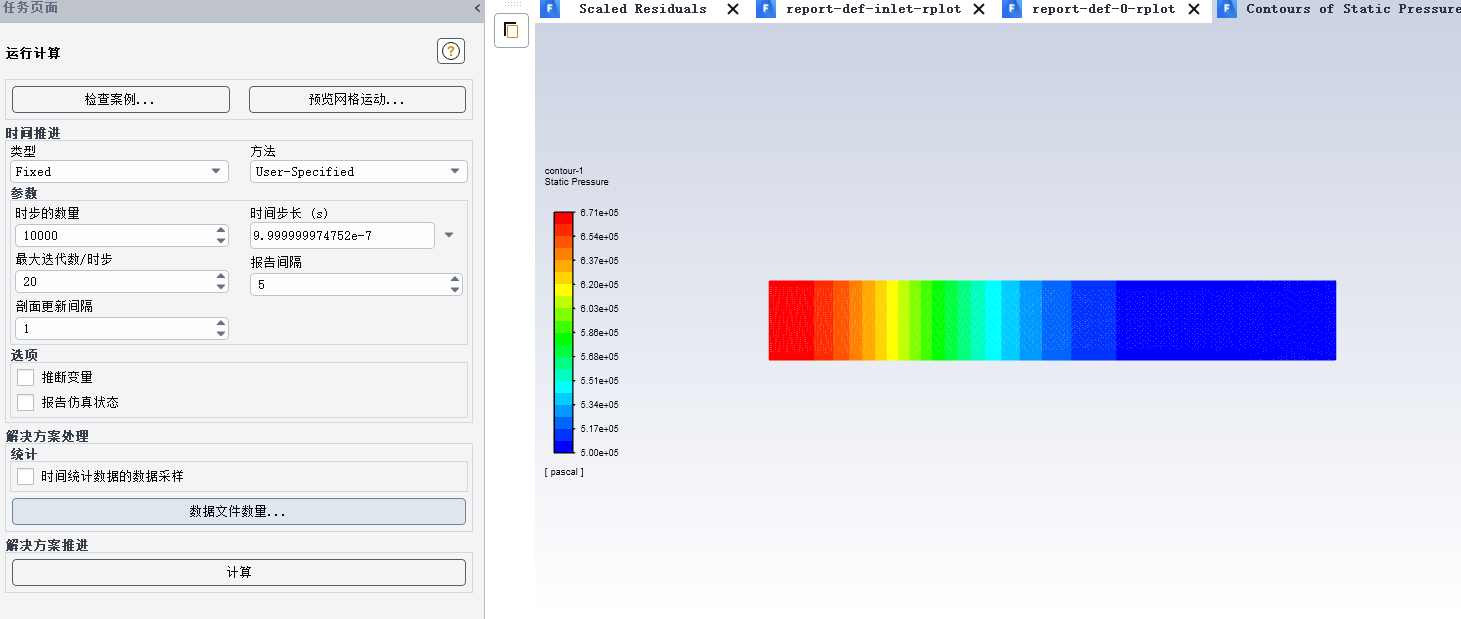Click the copy window layout icon

point(511,30)
